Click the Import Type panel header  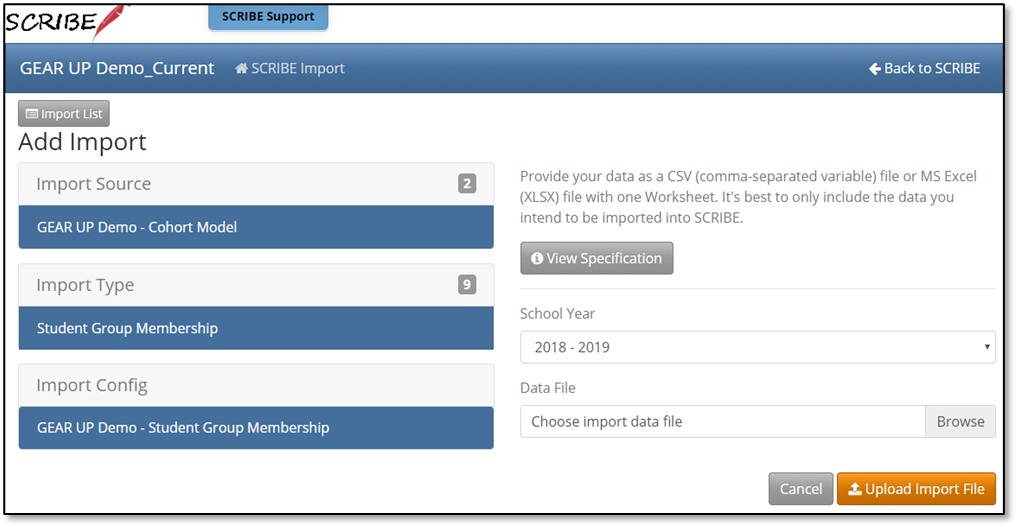pos(256,285)
